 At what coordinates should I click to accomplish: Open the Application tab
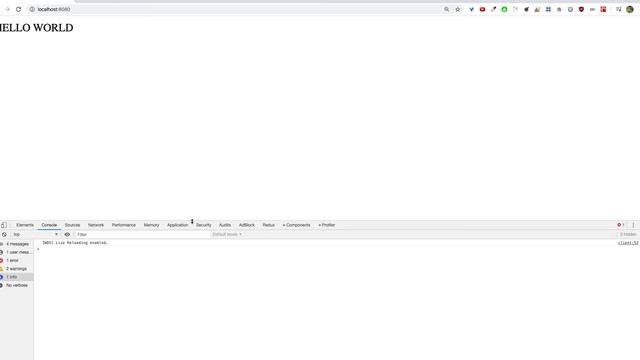[x=178, y=225]
